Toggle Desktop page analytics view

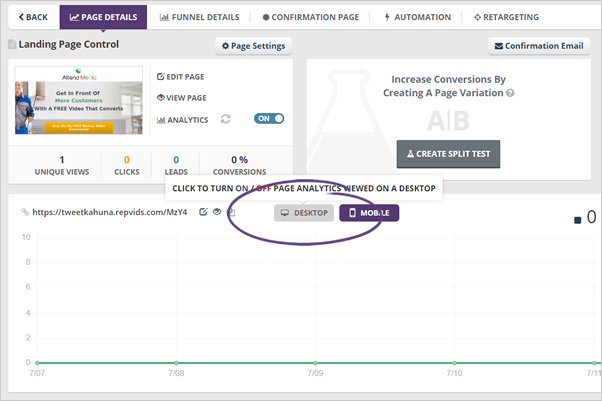pos(304,213)
